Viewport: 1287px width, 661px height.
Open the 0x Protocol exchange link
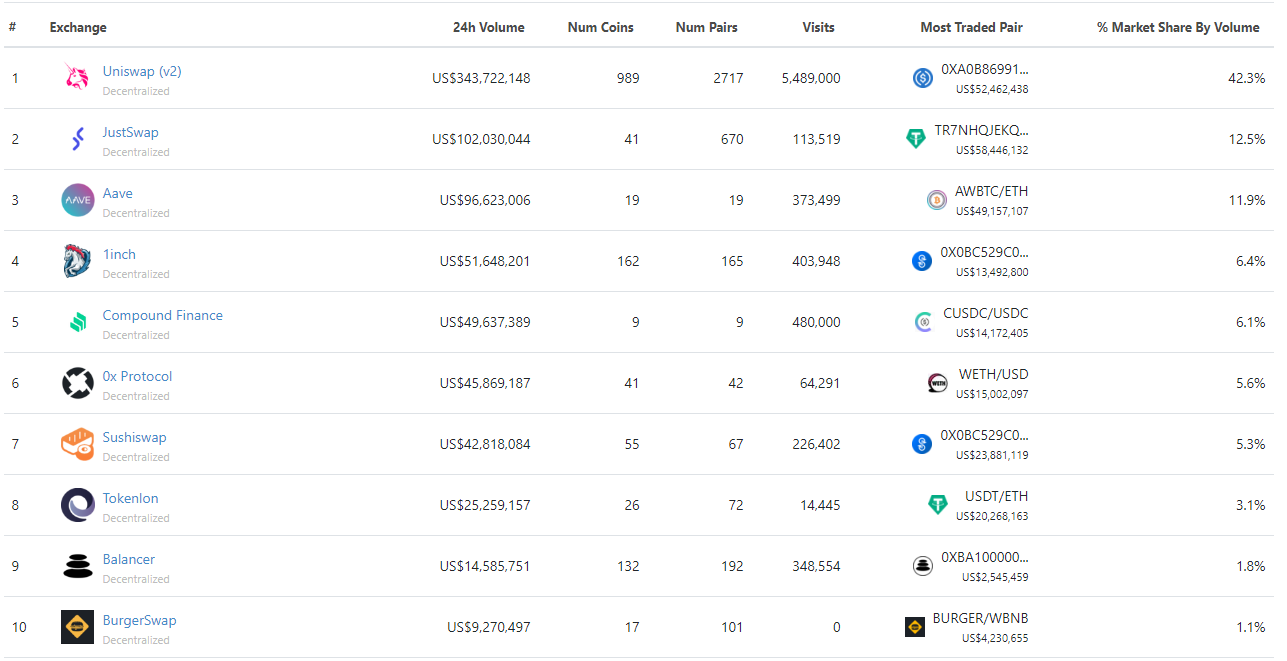(x=137, y=376)
